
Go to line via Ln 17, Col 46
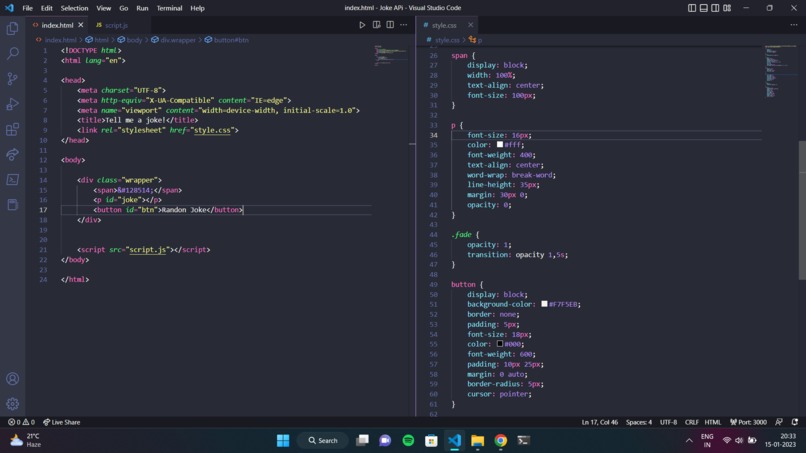pos(599,422)
